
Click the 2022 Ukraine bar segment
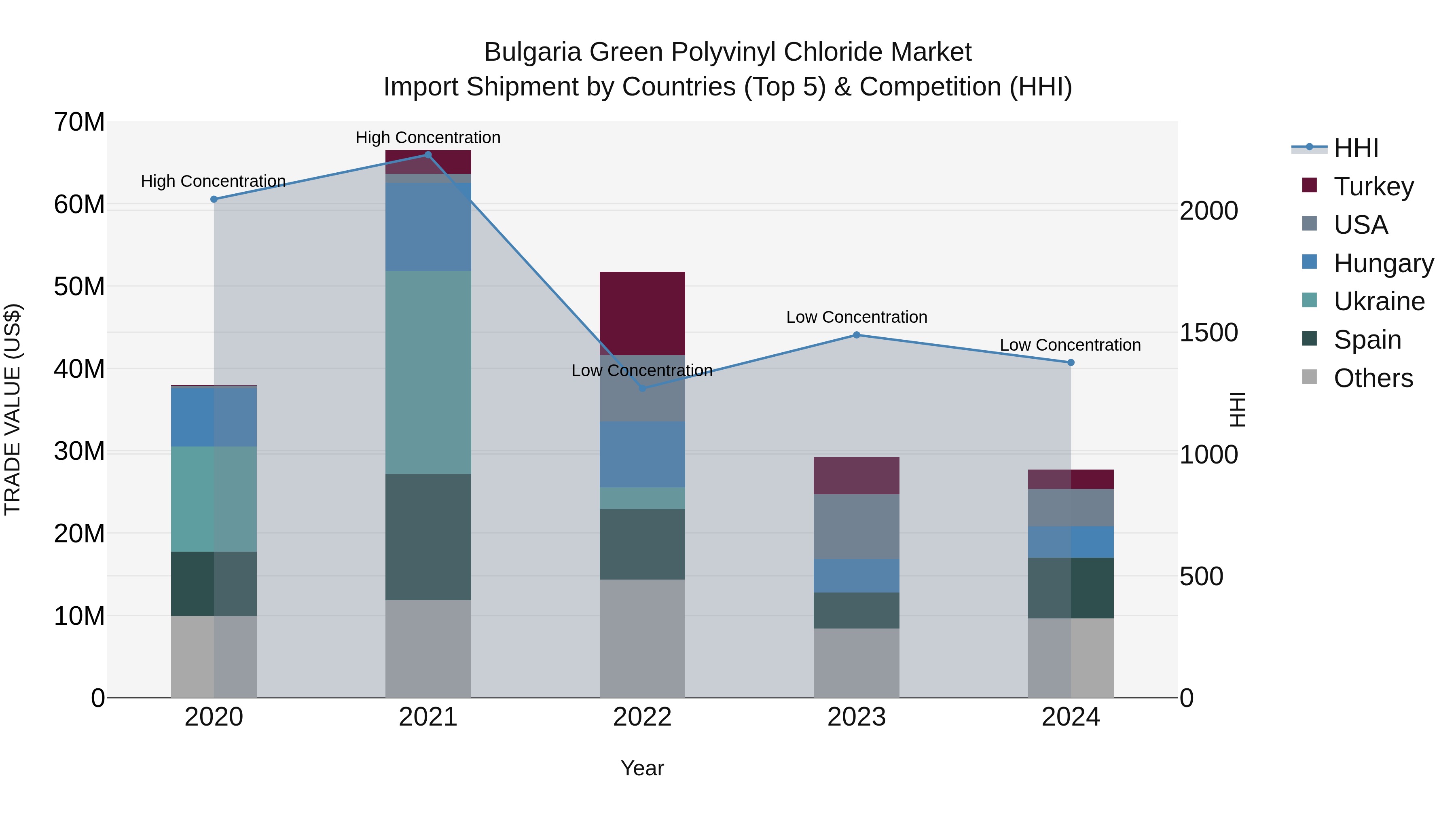tap(642, 499)
